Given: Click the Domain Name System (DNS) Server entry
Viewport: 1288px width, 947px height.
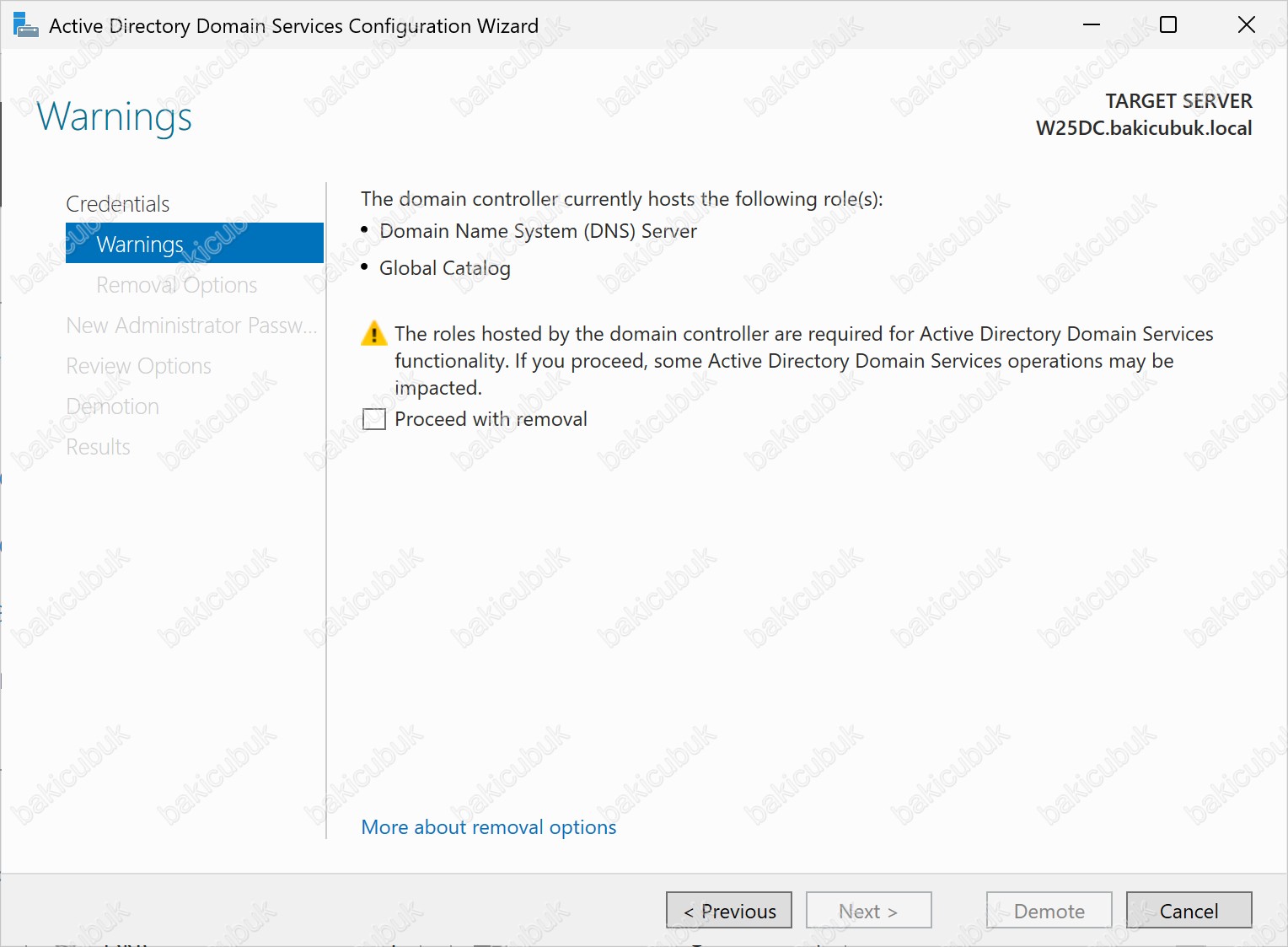Looking at the screenshot, I should click(x=539, y=231).
